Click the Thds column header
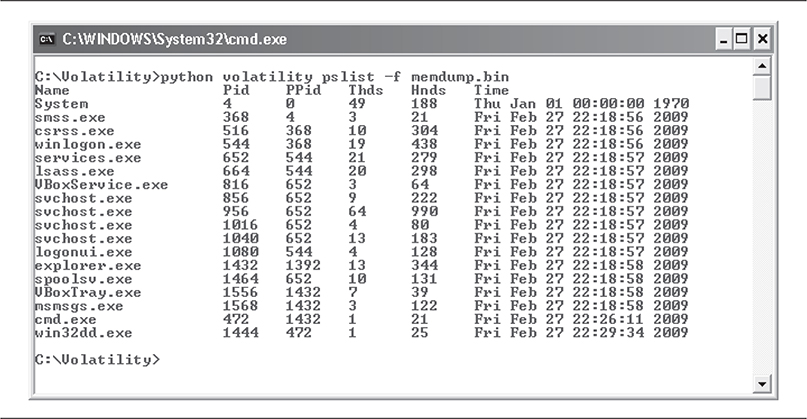Image resolution: width=807 pixels, height=419 pixels. tap(365, 91)
